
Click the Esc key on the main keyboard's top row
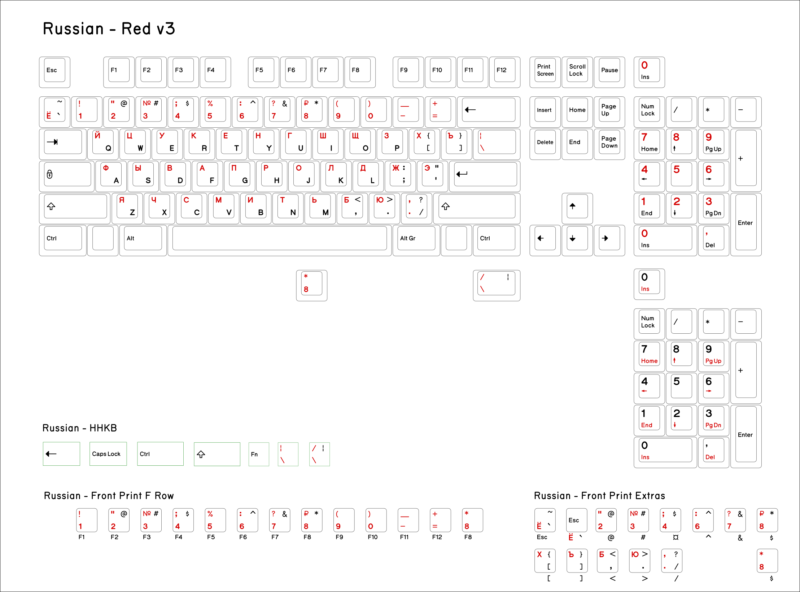tap(55, 72)
